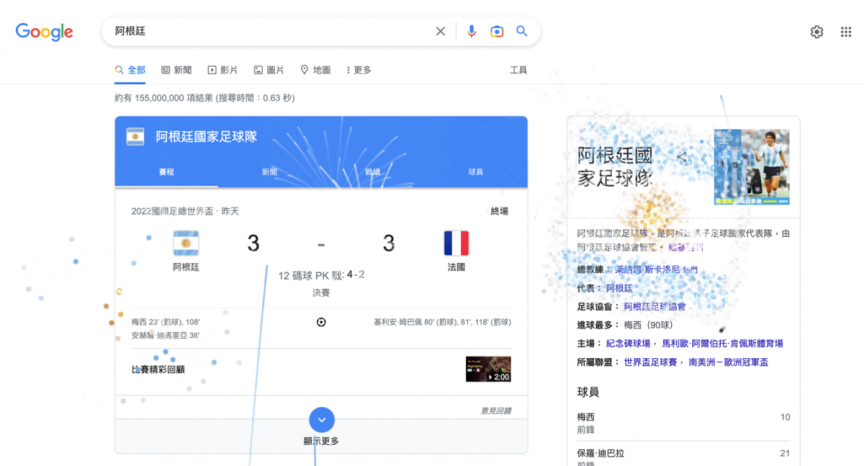Open 阿根廷 representative link
The image size is (864, 466).
click(x=619, y=288)
